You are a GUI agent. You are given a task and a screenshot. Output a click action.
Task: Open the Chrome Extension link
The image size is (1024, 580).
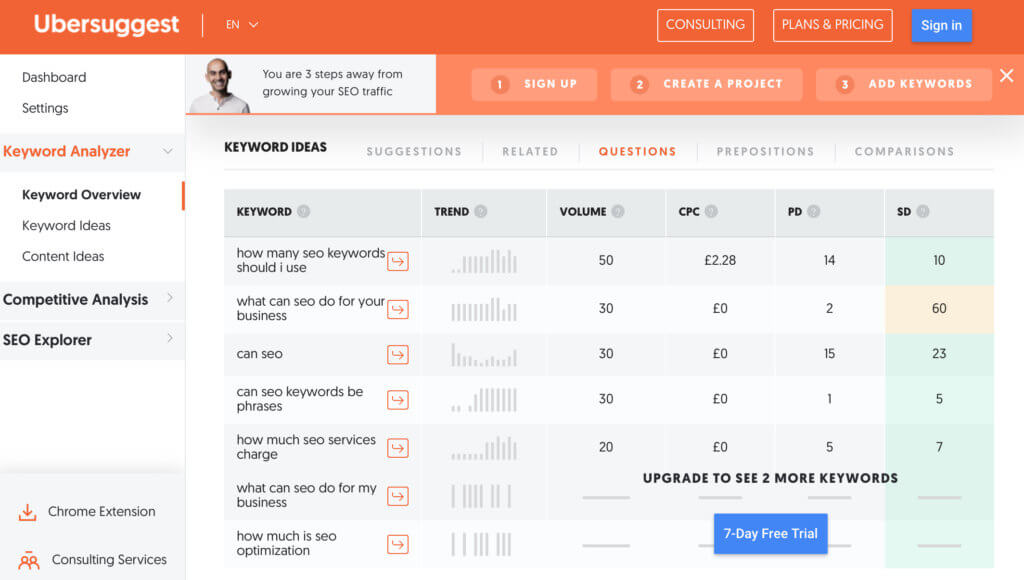[x=102, y=511]
